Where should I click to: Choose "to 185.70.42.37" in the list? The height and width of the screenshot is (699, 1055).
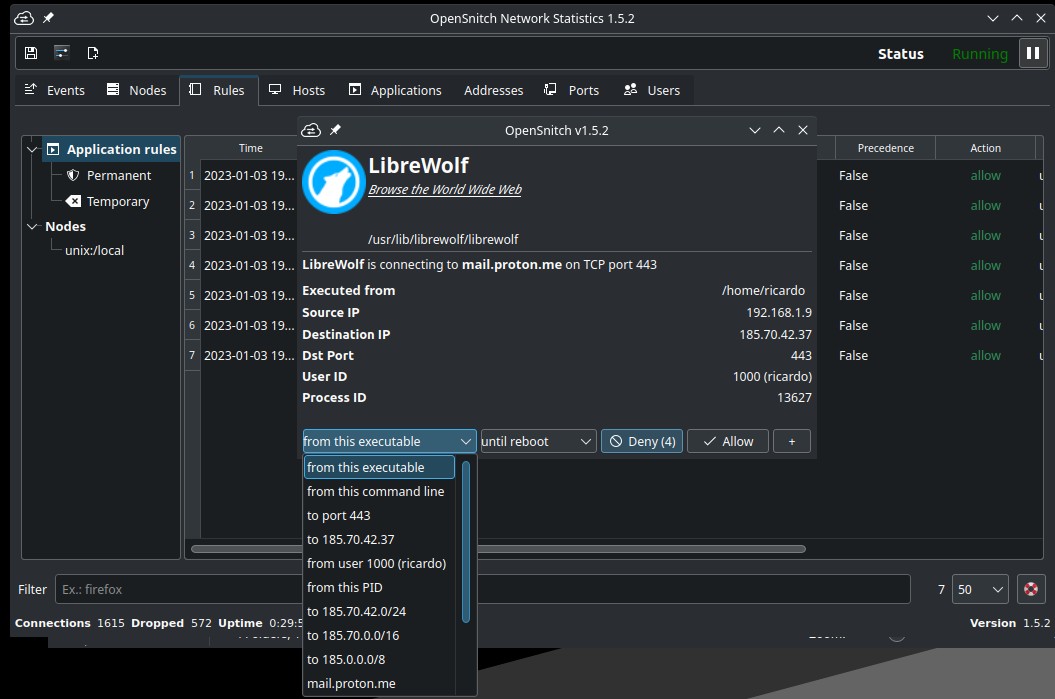379,540
